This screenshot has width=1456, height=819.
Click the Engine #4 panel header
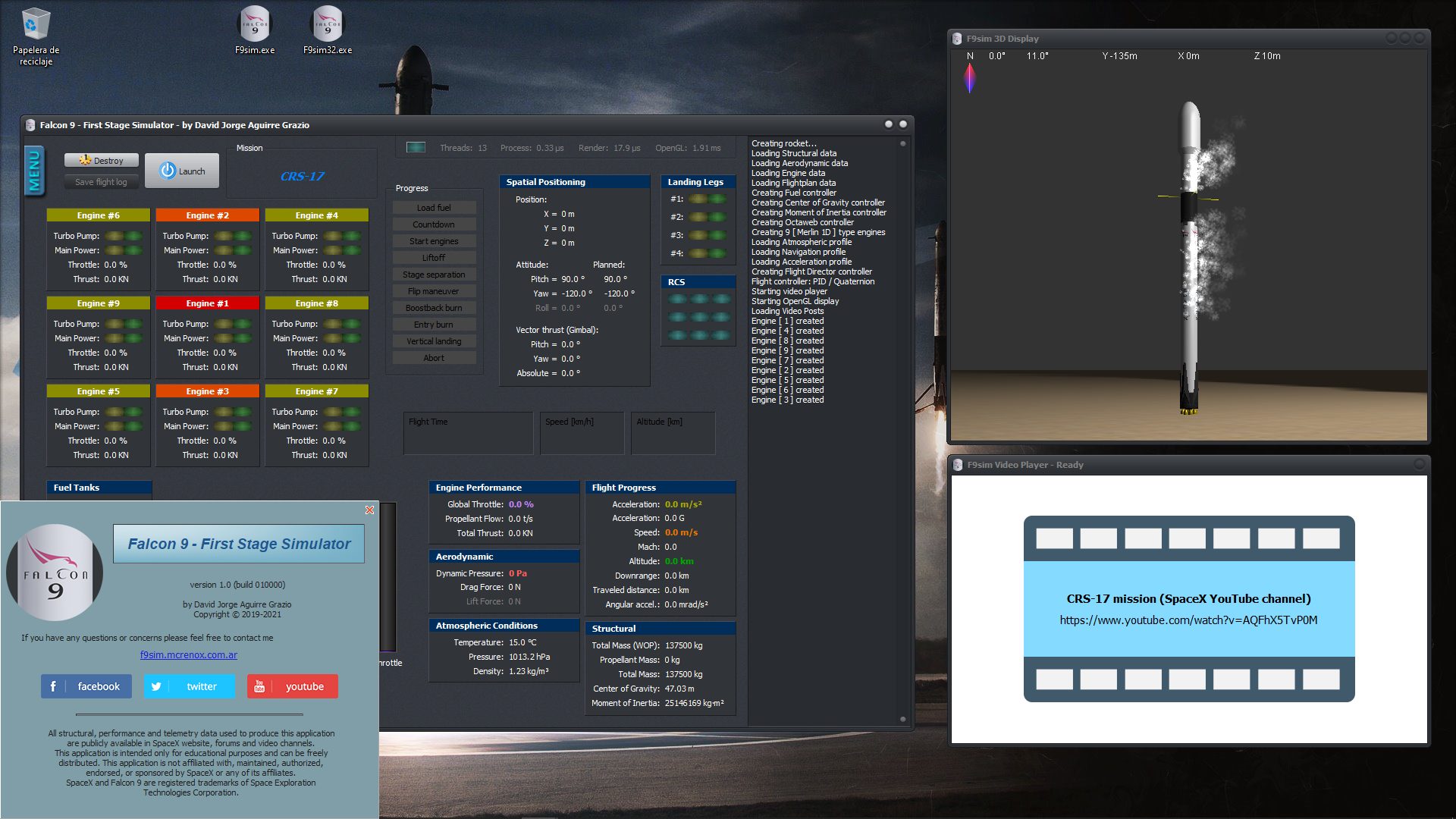click(x=317, y=215)
